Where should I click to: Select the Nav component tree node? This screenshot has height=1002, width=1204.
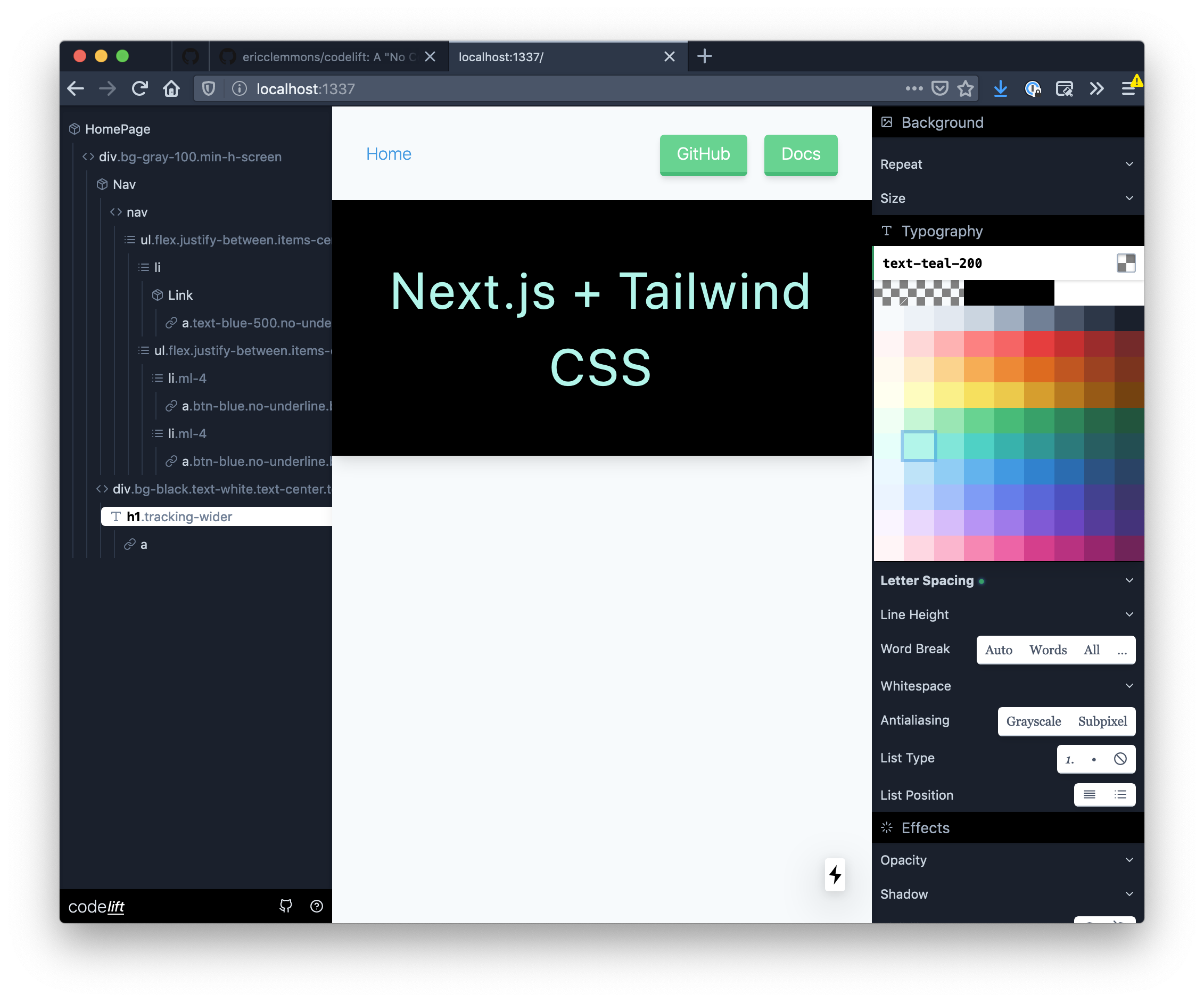coord(123,184)
